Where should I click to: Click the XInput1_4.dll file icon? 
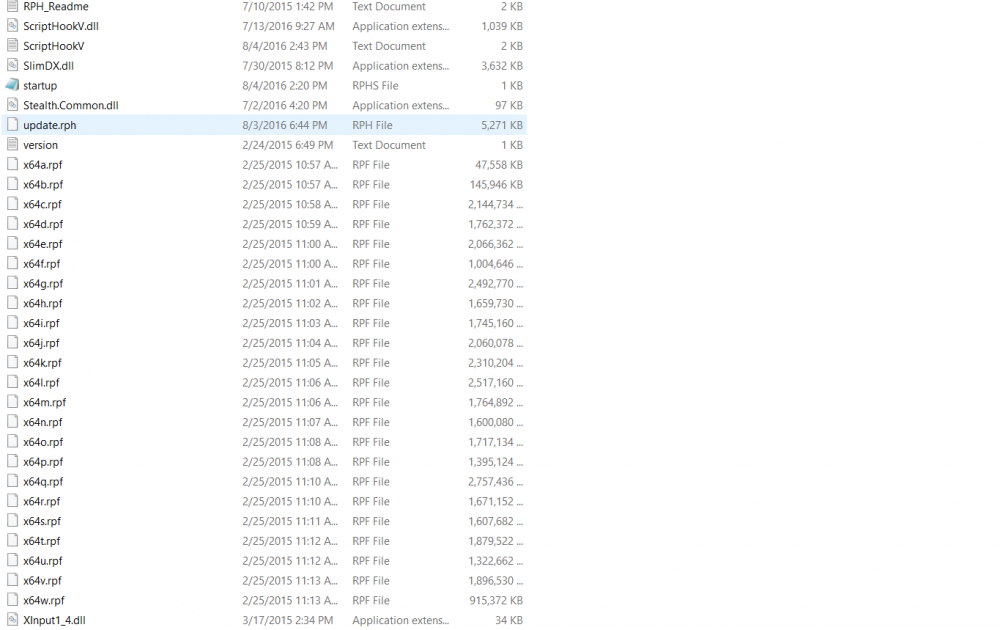pos(12,620)
